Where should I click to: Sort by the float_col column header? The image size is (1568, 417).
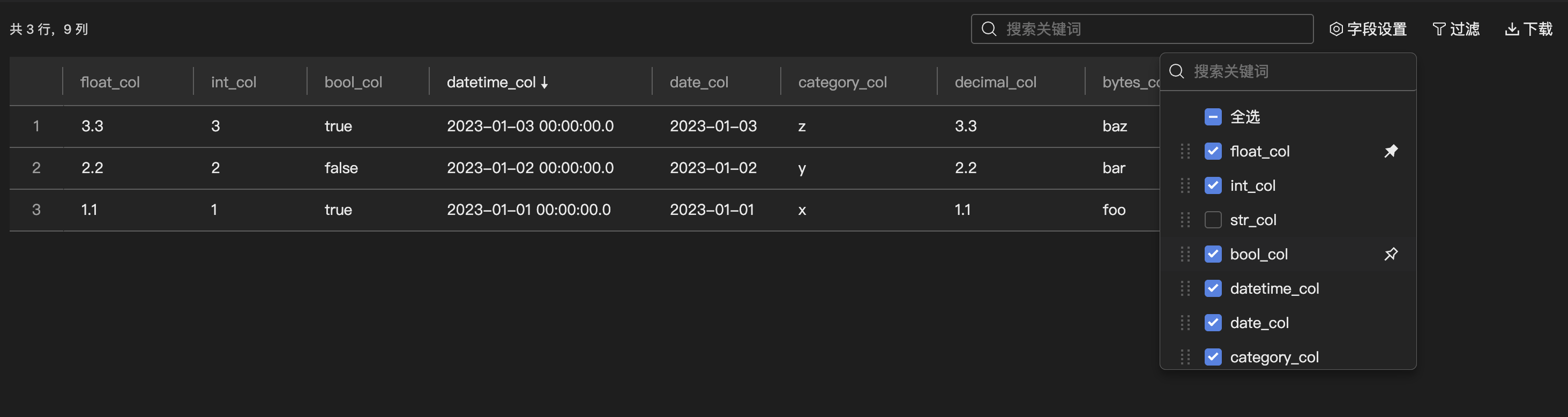tap(110, 82)
